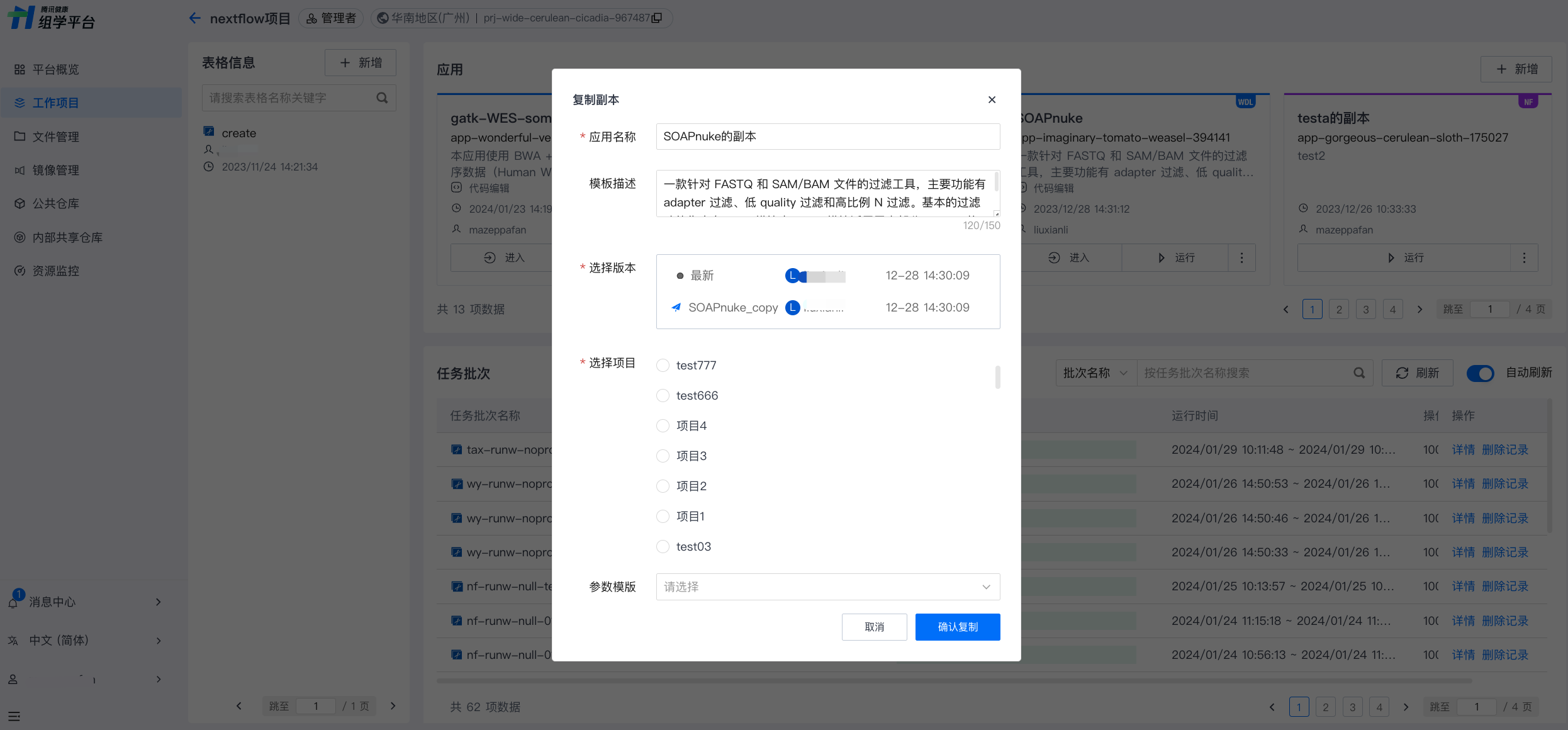The image size is (1568, 730).
Task: Click the 消息中心 notification bell icon
Action: (x=13, y=602)
